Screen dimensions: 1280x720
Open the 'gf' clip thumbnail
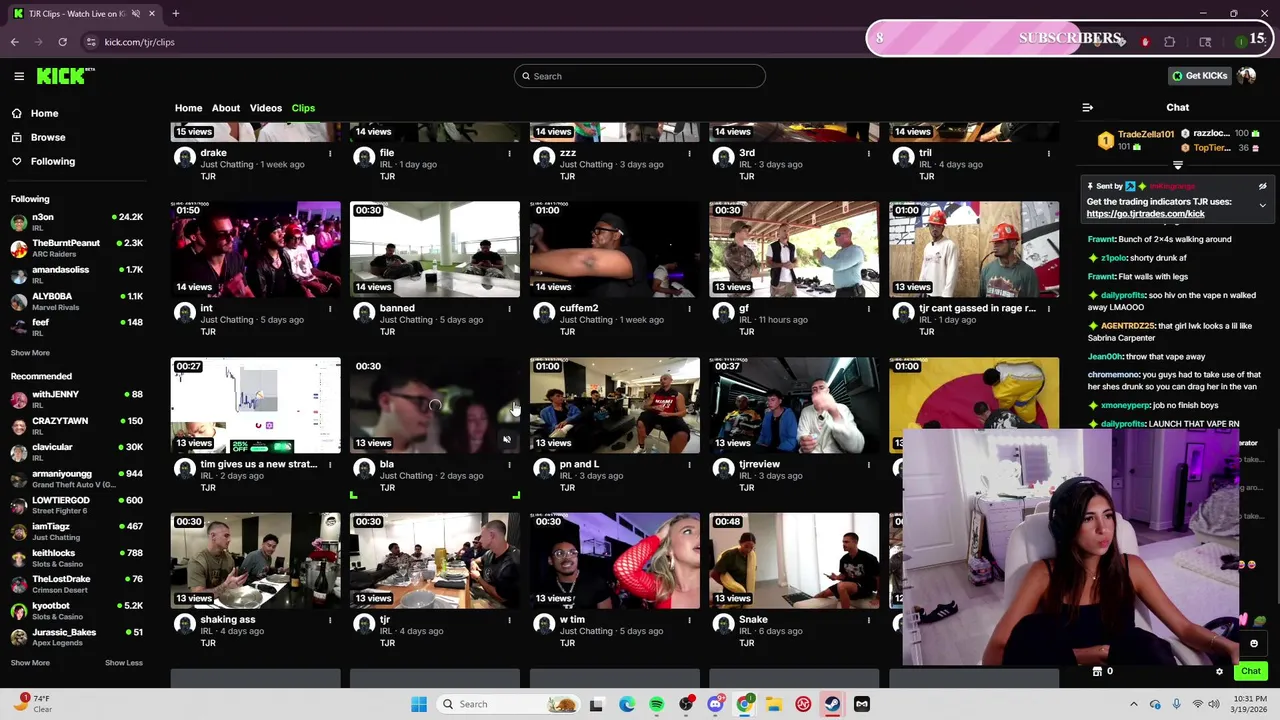pos(794,249)
